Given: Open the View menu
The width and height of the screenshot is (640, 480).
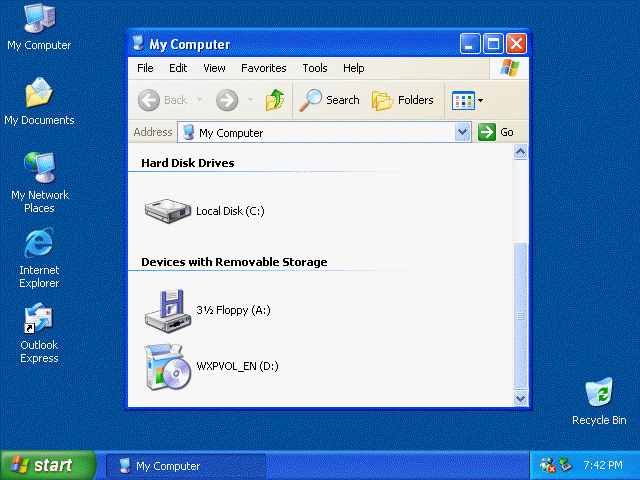Looking at the screenshot, I should [x=214, y=68].
